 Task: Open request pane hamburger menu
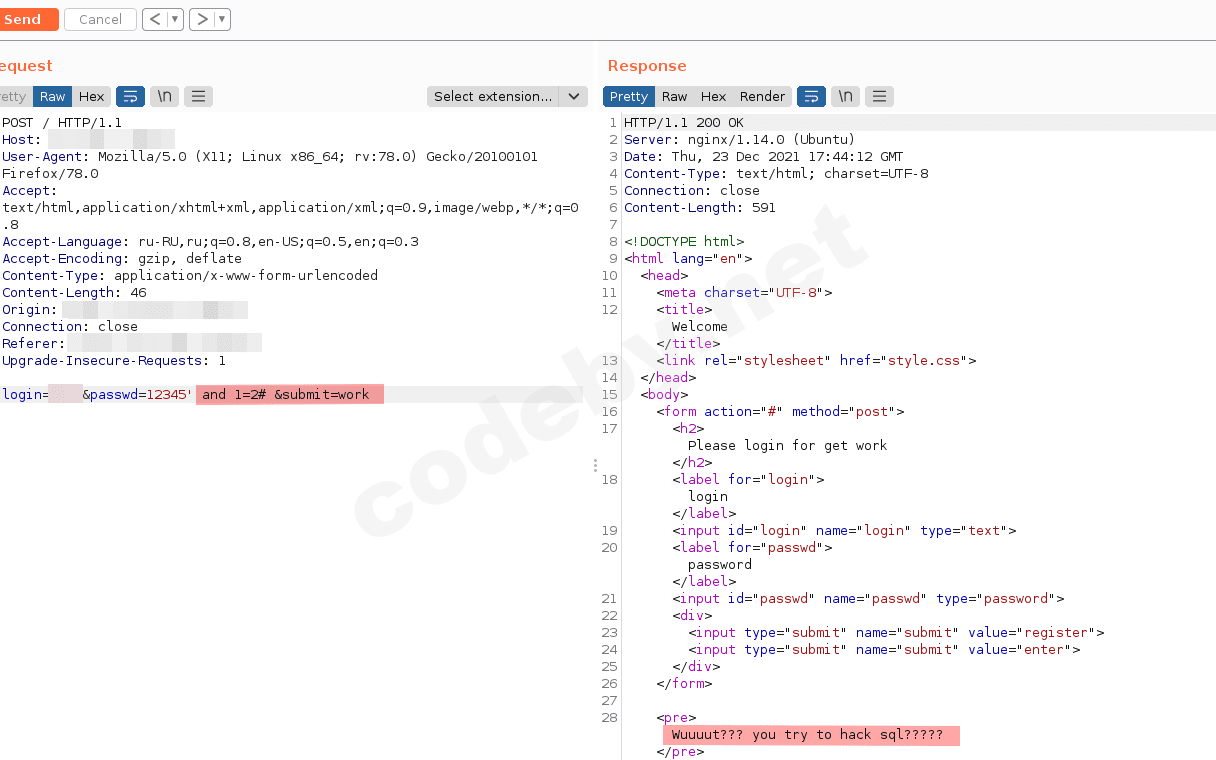198,97
